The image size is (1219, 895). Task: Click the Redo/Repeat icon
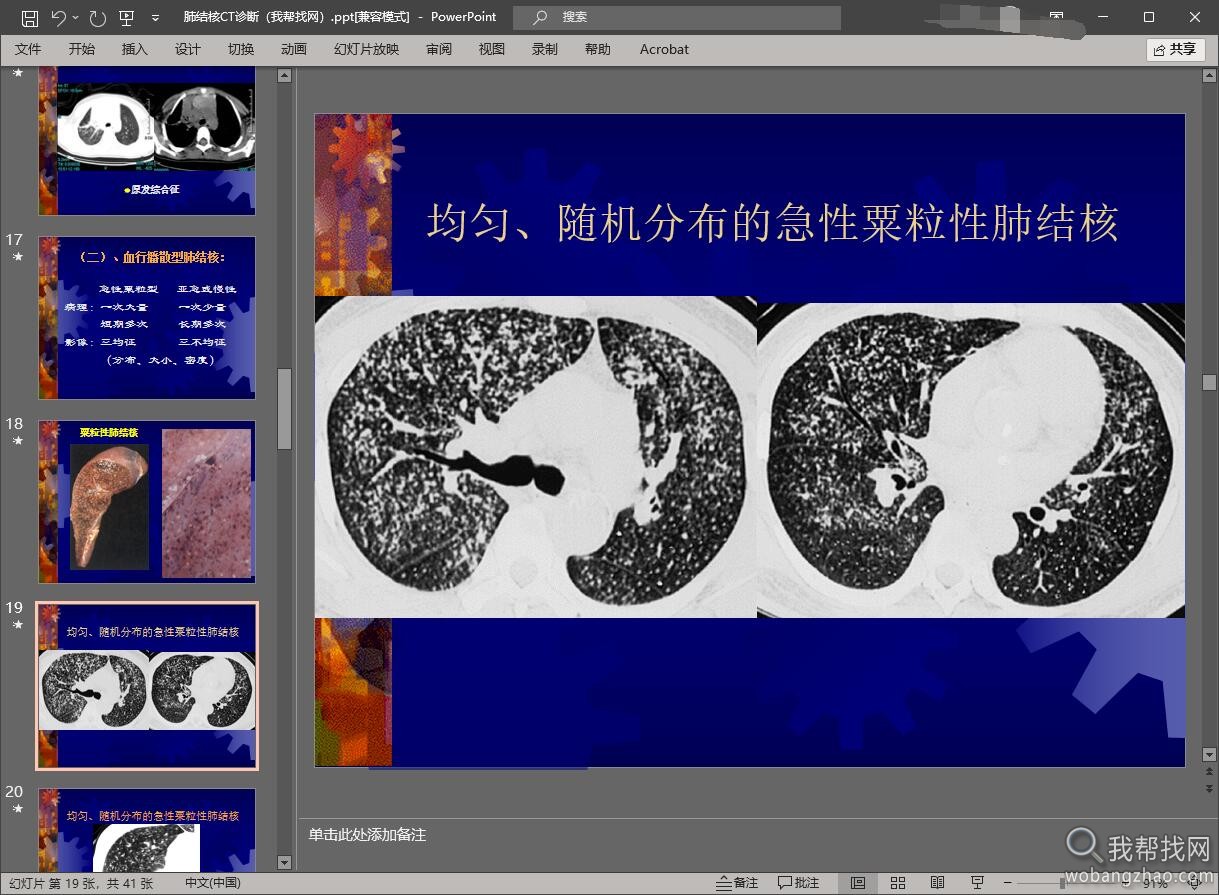pyautogui.click(x=97, y=17)
